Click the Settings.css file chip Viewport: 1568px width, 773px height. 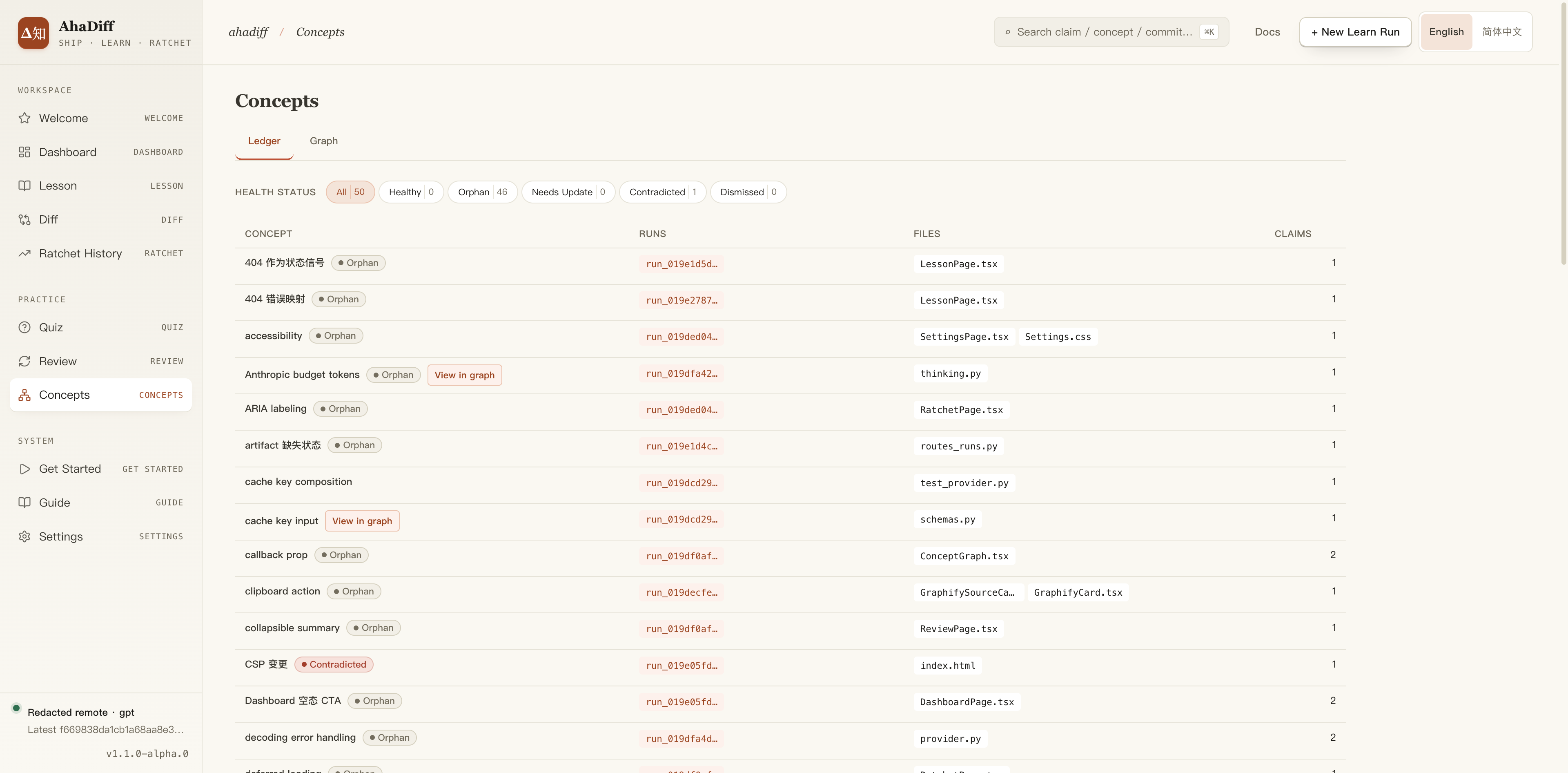click(x=1058, y=337)
